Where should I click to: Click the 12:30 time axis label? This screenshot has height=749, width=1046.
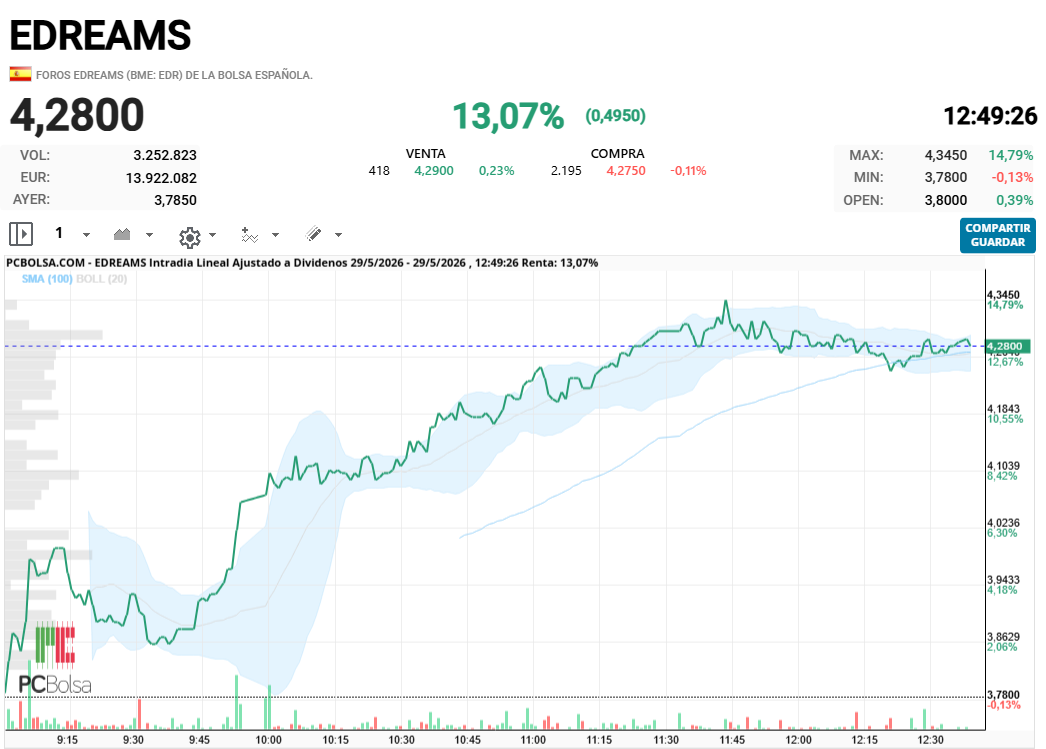[930, 740]
